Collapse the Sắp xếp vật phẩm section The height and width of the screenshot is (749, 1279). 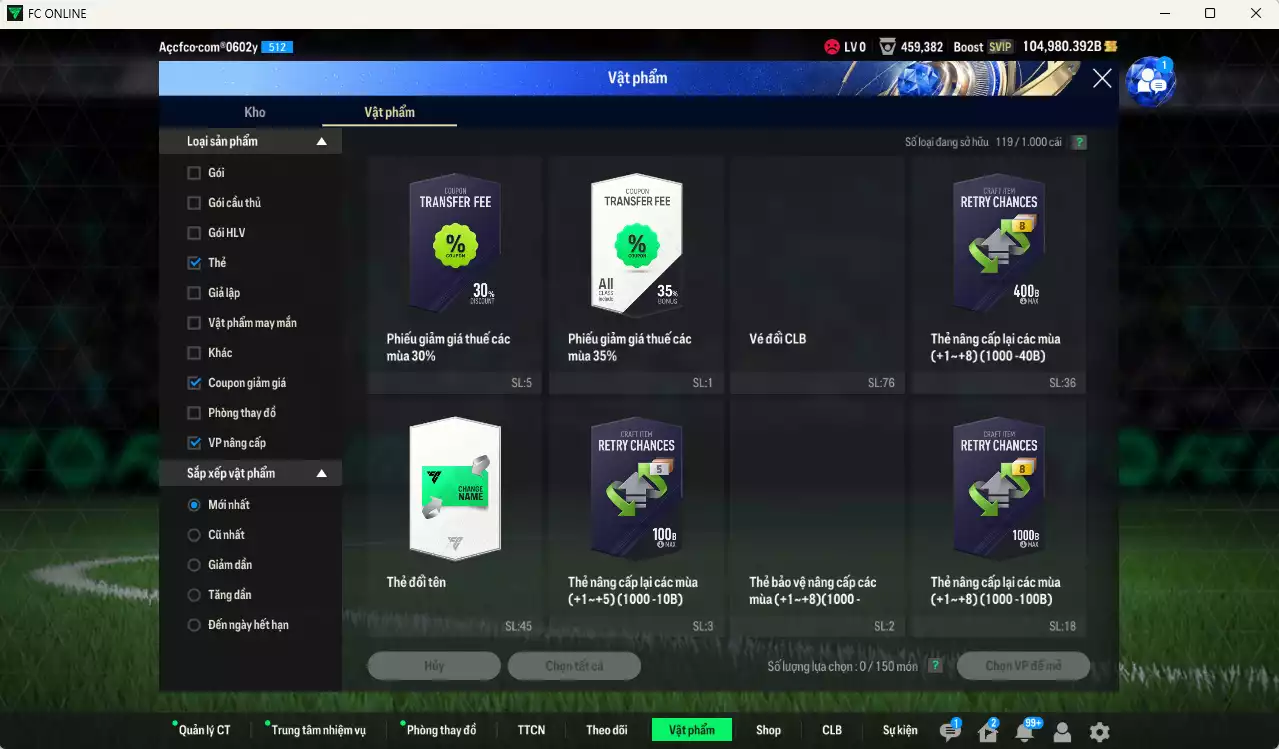coord(321,473)
